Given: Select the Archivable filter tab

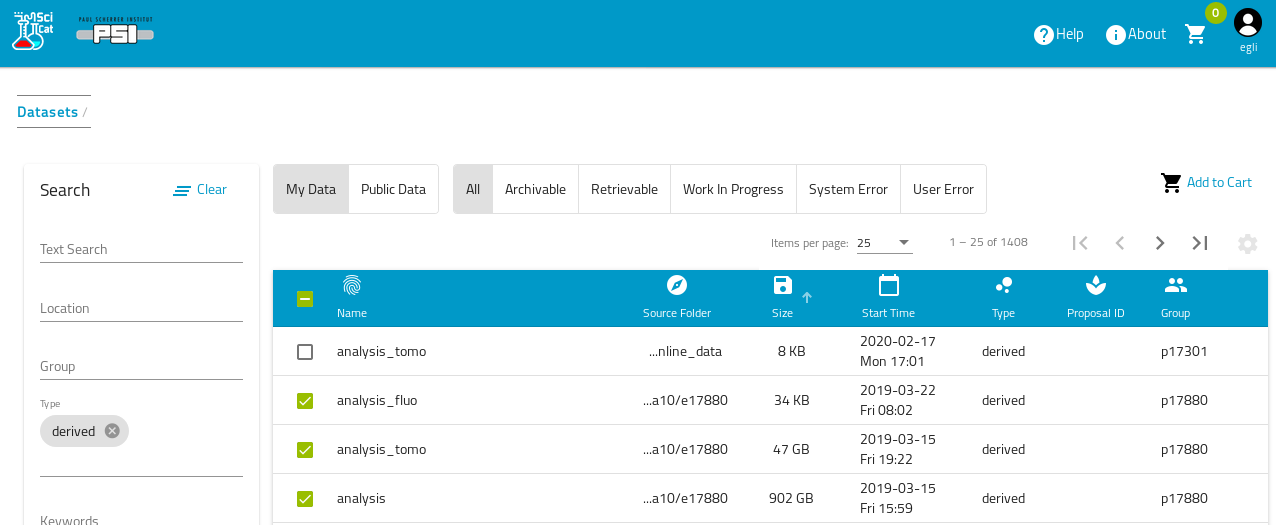Looking at the screenshot, I should [x=535, y=189].
